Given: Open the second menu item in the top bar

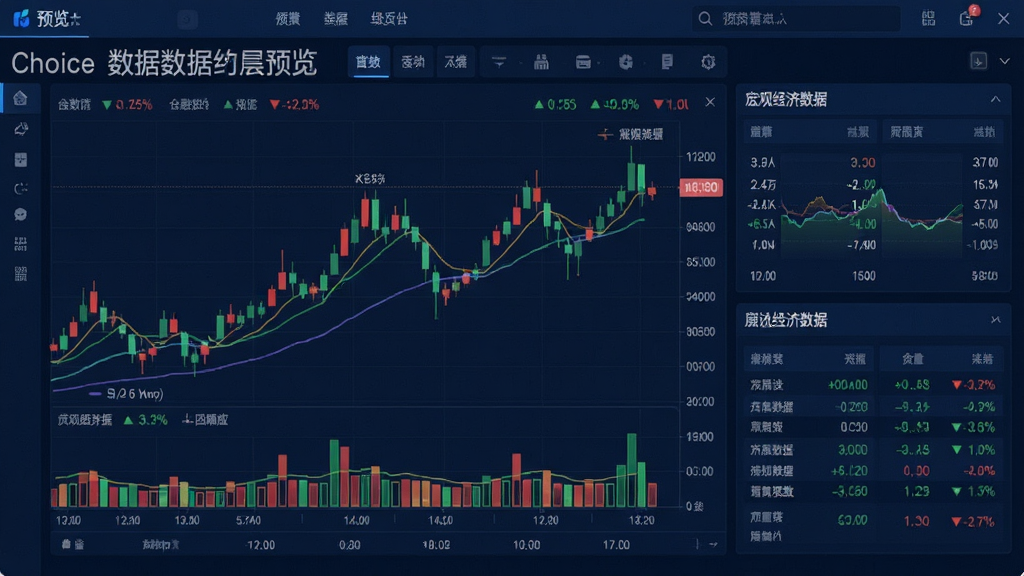Looking at the screenshot, I should point(336,19).
